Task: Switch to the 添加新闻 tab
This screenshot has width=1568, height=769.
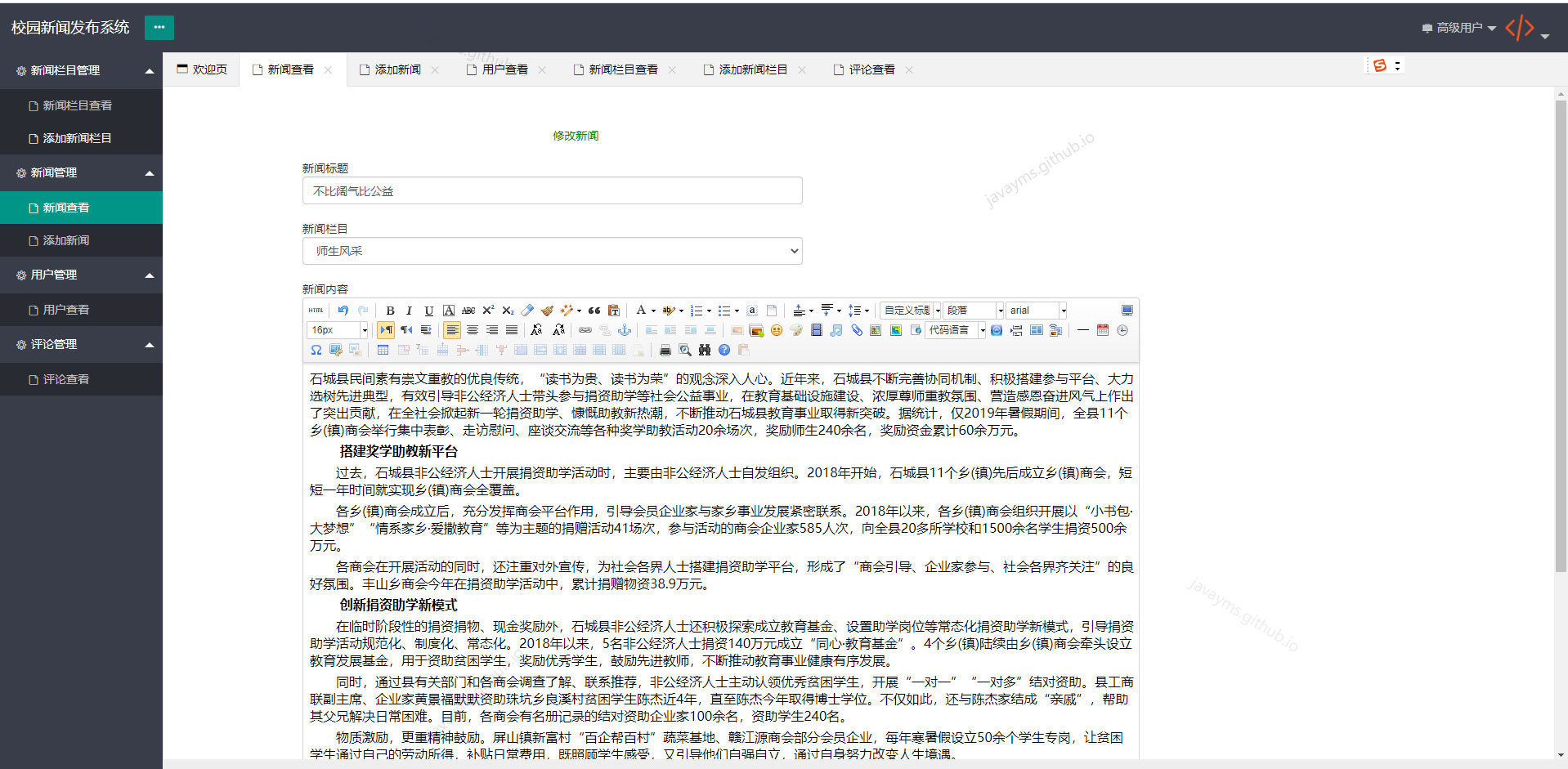Action: 397,69
